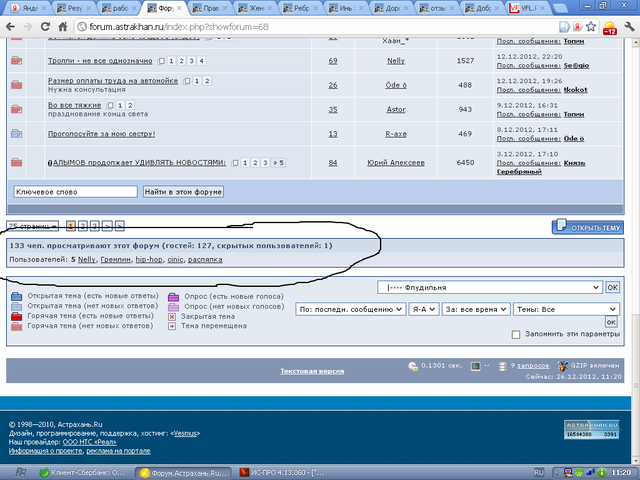Click the hot-topic folder icon beside 'Тролли - не все однозначно'
Screen dimensions: 640x480
(16, 62)
